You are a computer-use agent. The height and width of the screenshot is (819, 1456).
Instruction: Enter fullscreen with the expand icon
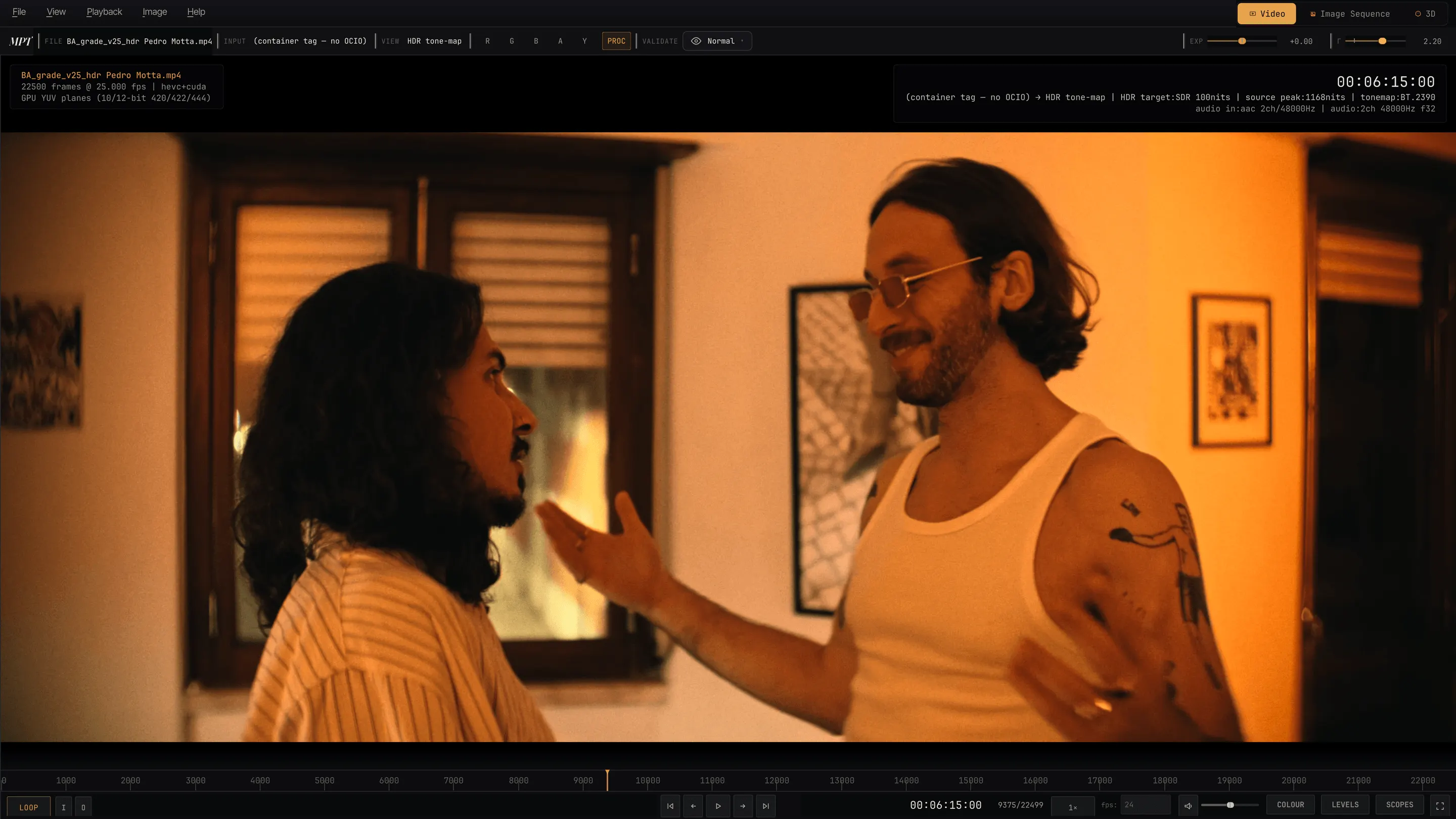point(1440,805)
